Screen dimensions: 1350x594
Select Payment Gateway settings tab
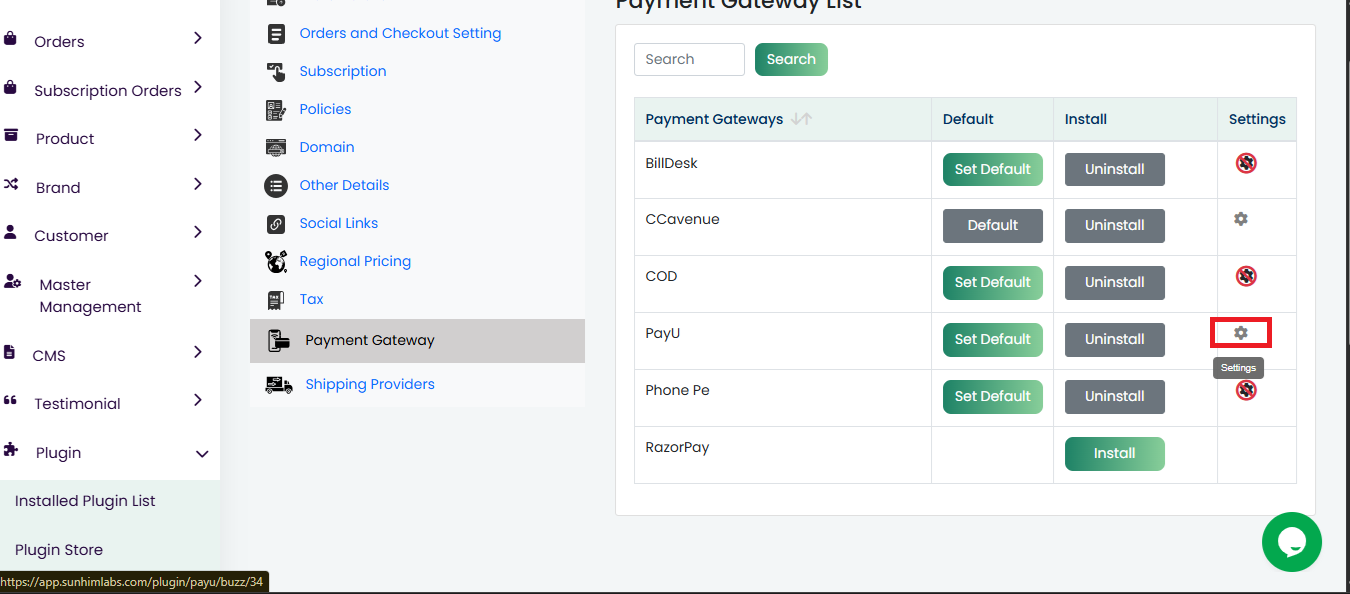pos(370,341)
